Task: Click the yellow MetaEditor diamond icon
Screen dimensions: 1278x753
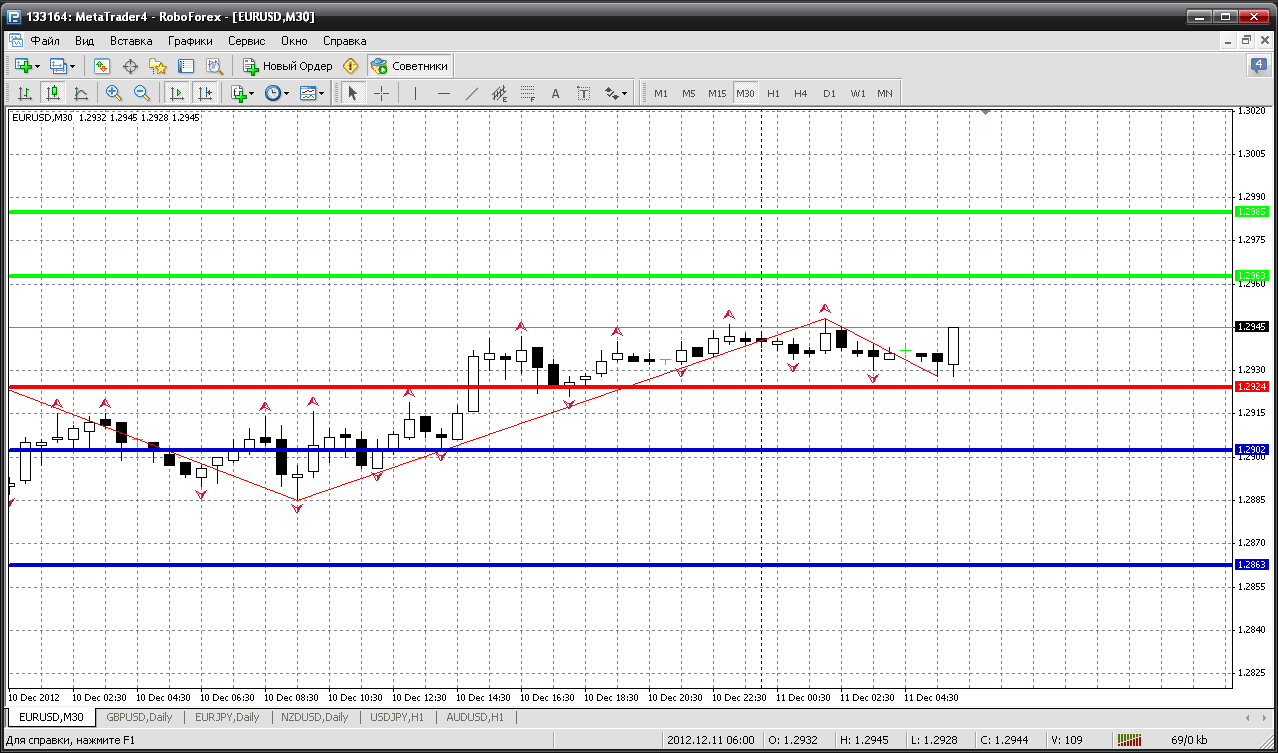Action: (351, 66)
